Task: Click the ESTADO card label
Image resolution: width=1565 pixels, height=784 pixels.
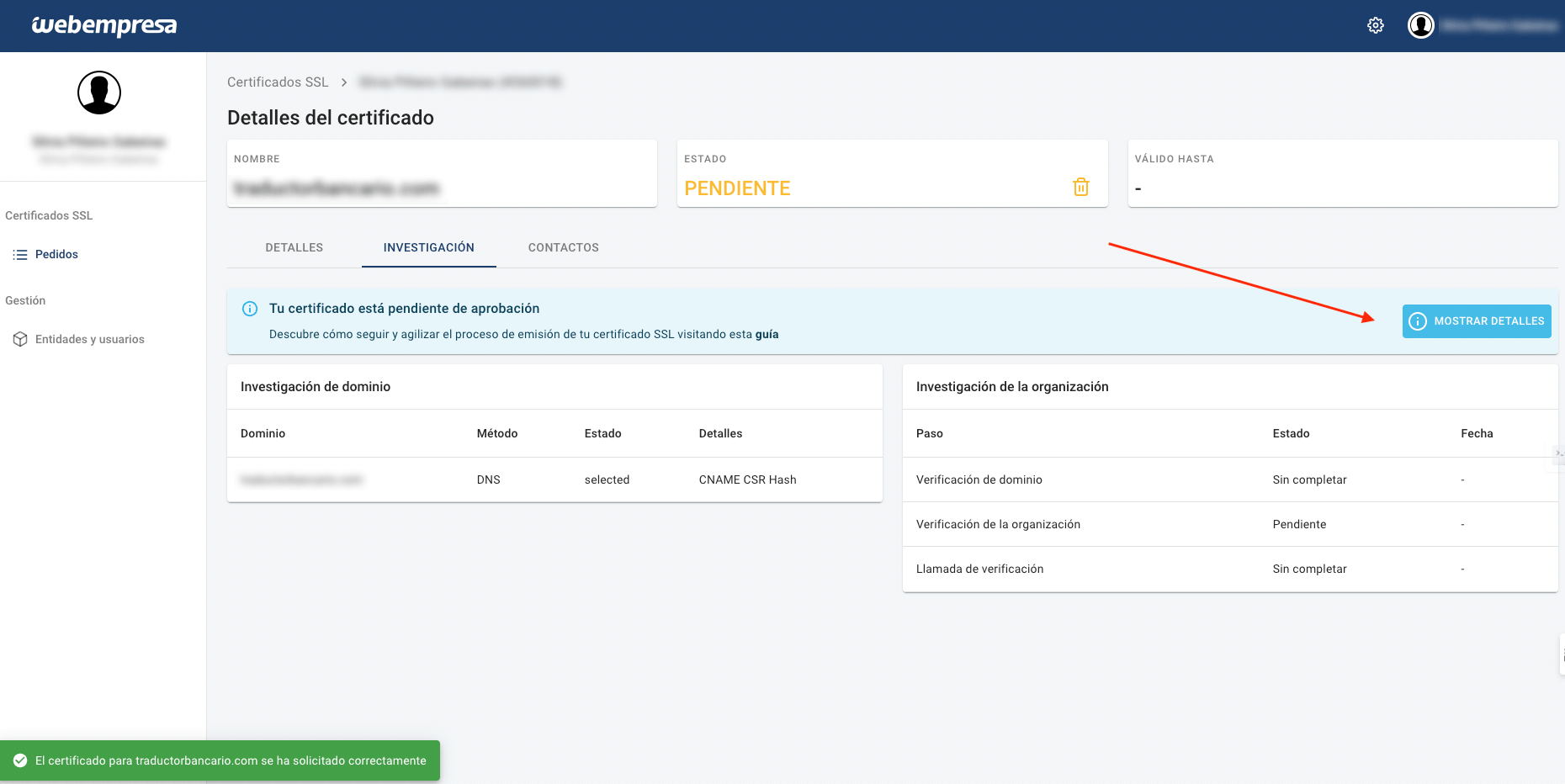Action: pos(705,159)
